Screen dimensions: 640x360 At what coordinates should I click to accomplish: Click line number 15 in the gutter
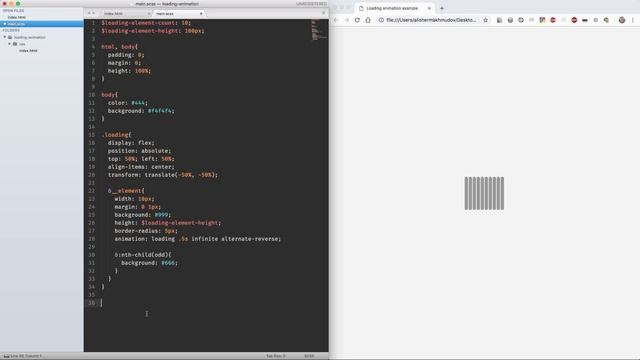point(92,135)
